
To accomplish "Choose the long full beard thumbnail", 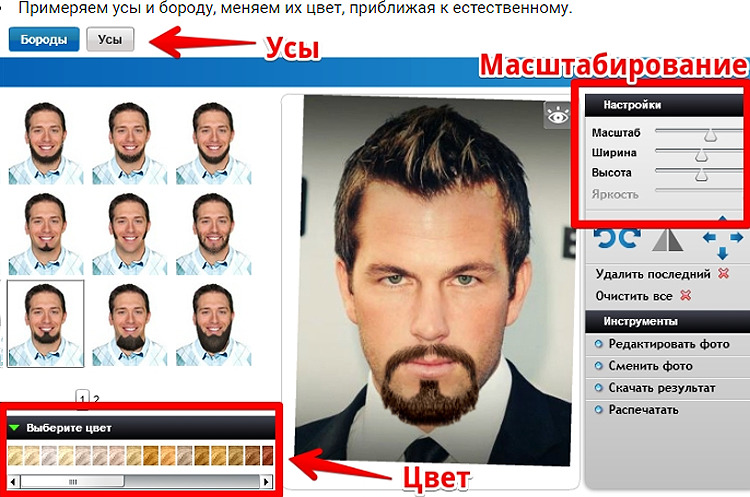I will [213, 324].
